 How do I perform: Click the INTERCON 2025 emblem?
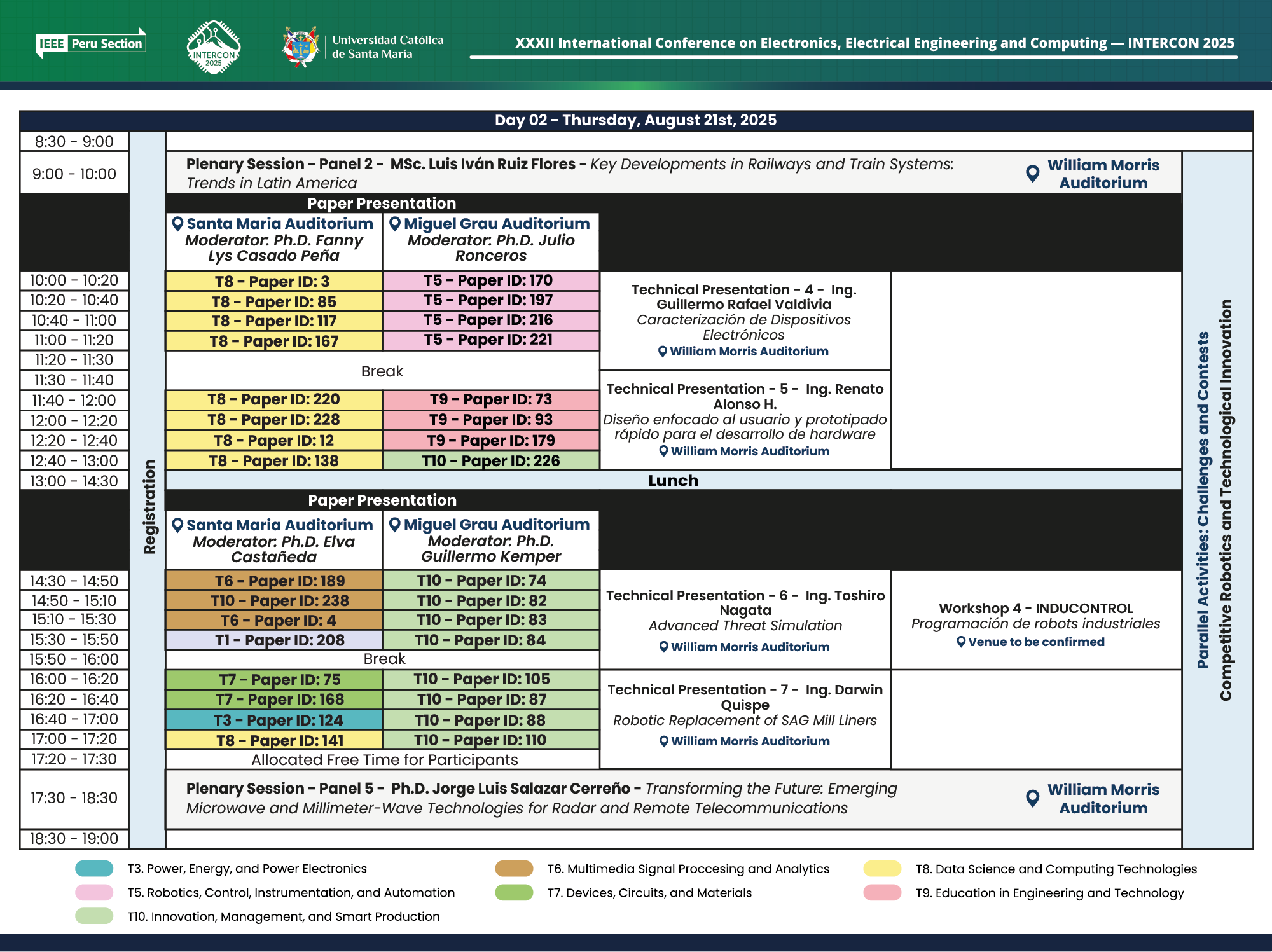coord(214,47)
